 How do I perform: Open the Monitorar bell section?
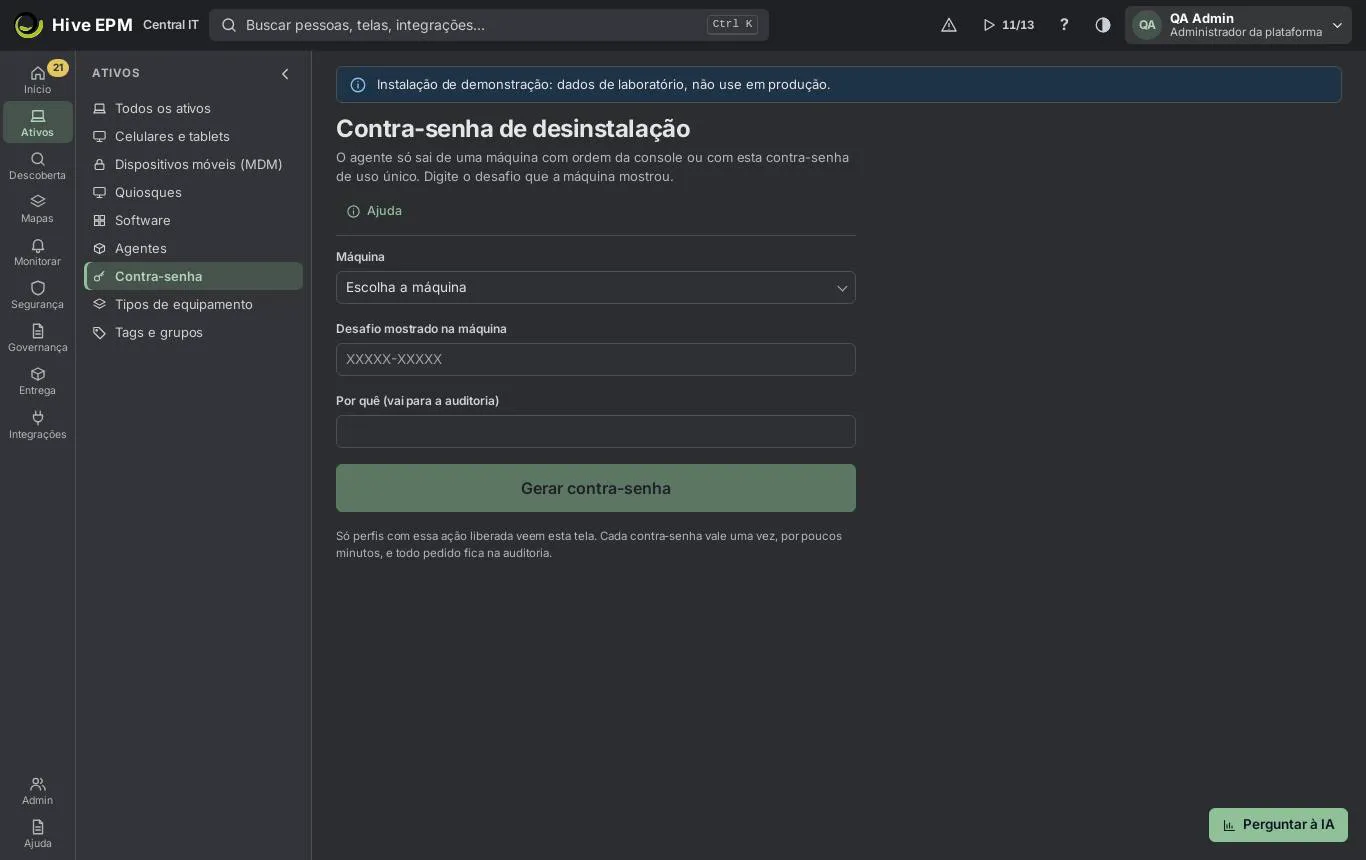click(38, 251)
